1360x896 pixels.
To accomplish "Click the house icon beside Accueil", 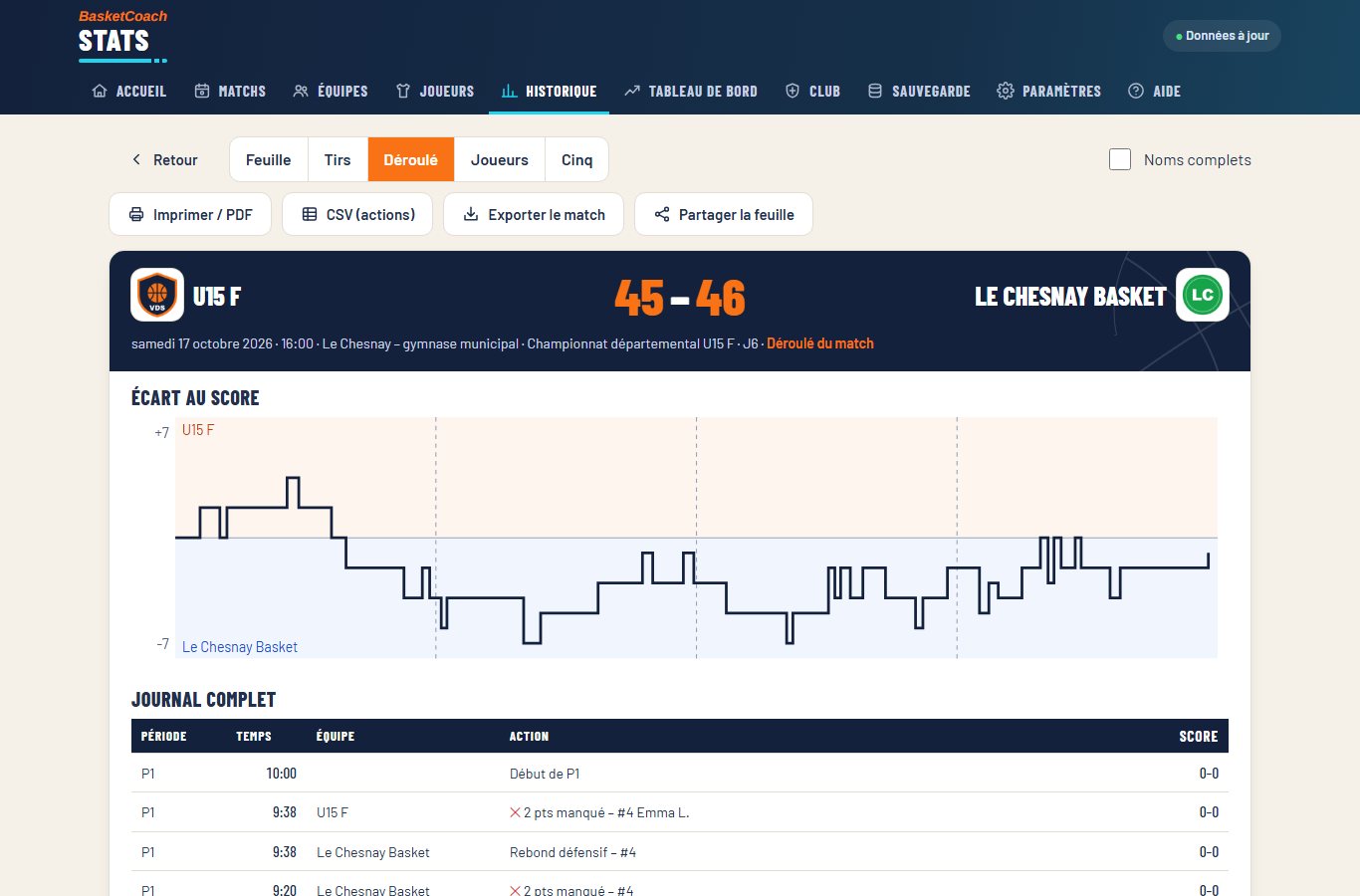I will click(x=100, y=91).
